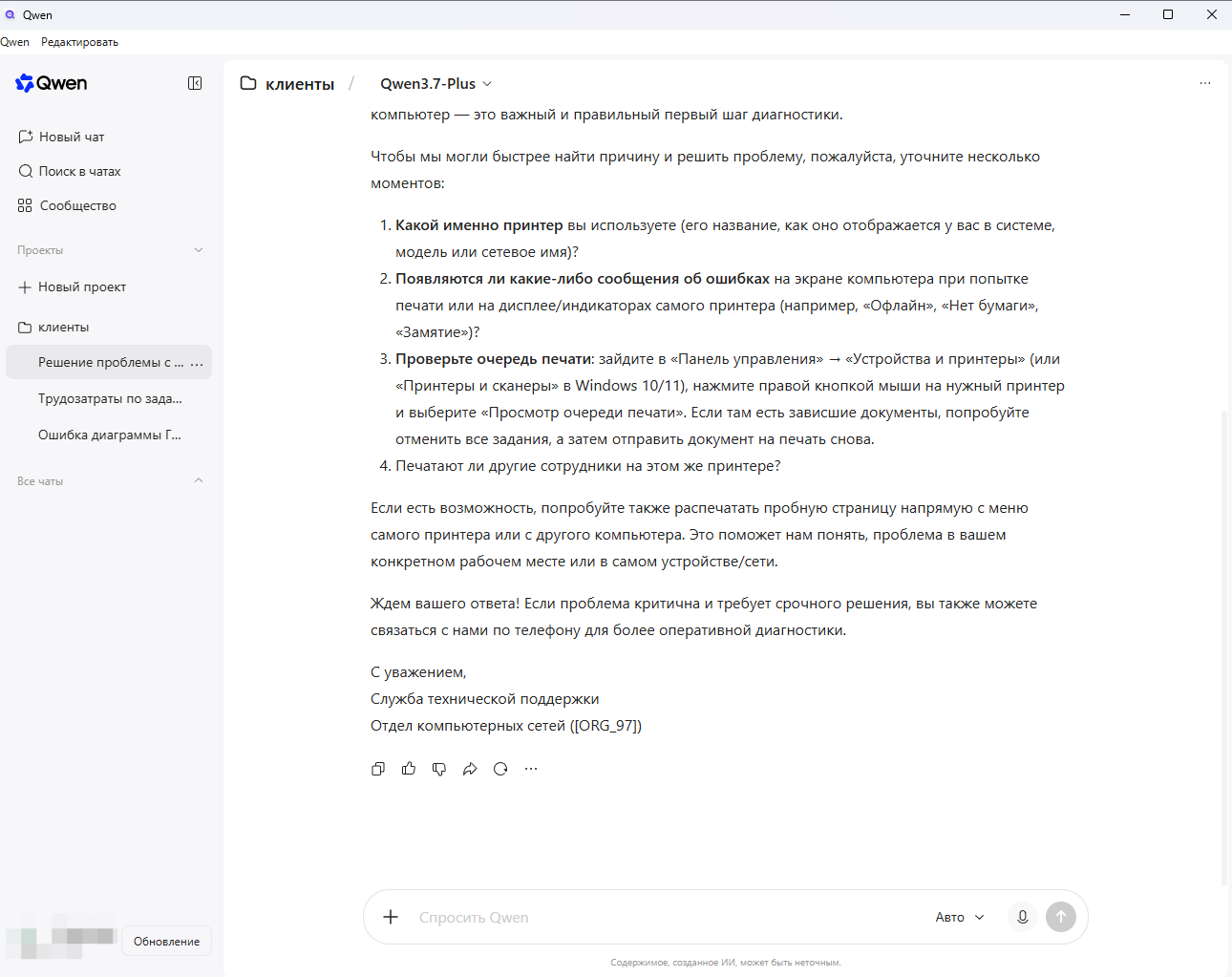1232x977 pixels.
Task: Click the клиенты folder icon in header
Action: point(248,83)
